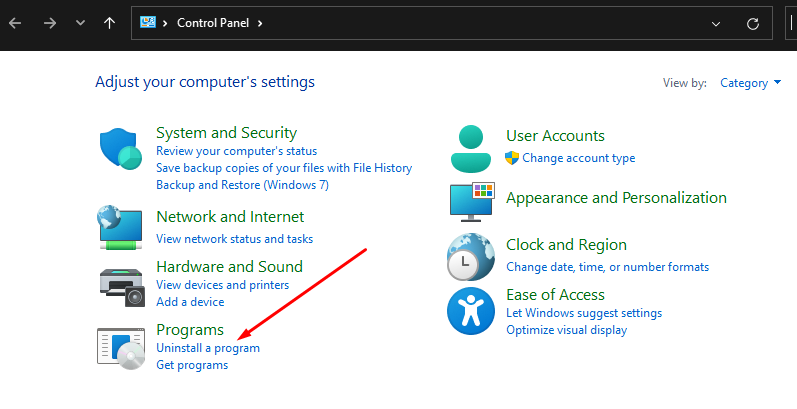Viewport: 797px width, 409px height.
Task: Open the Ease of Access icon
Action: pos(471,311)
